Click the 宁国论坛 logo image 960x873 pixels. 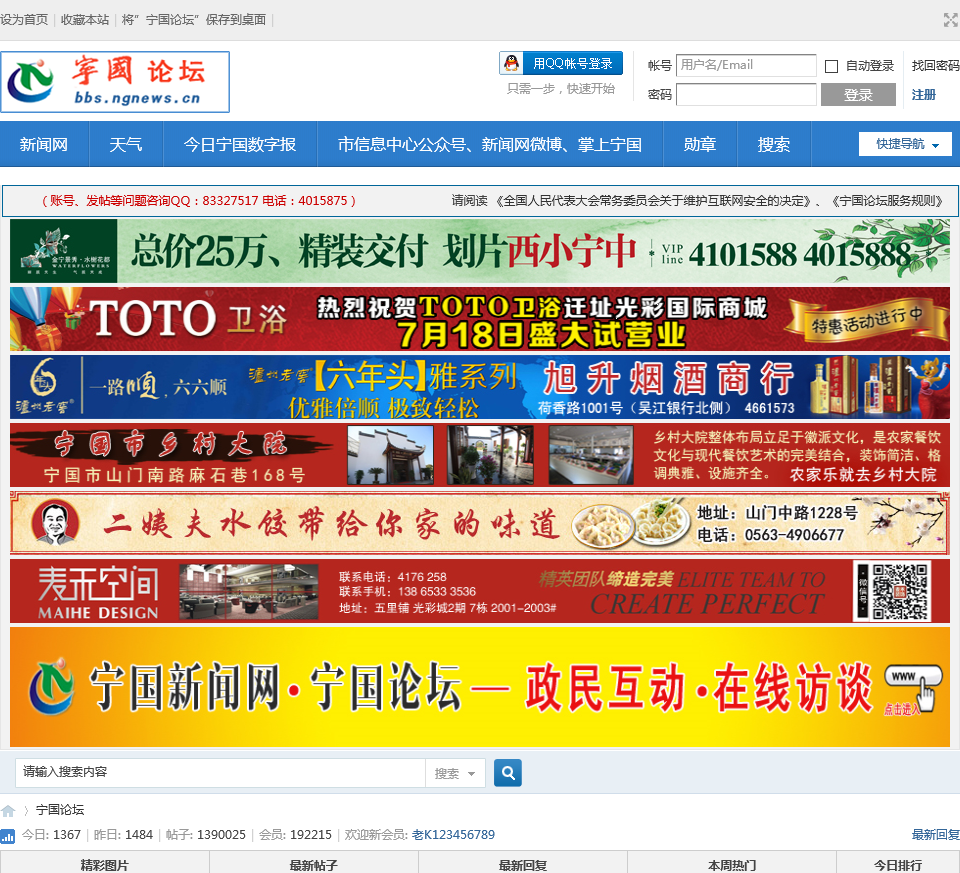tap(115, 82)
